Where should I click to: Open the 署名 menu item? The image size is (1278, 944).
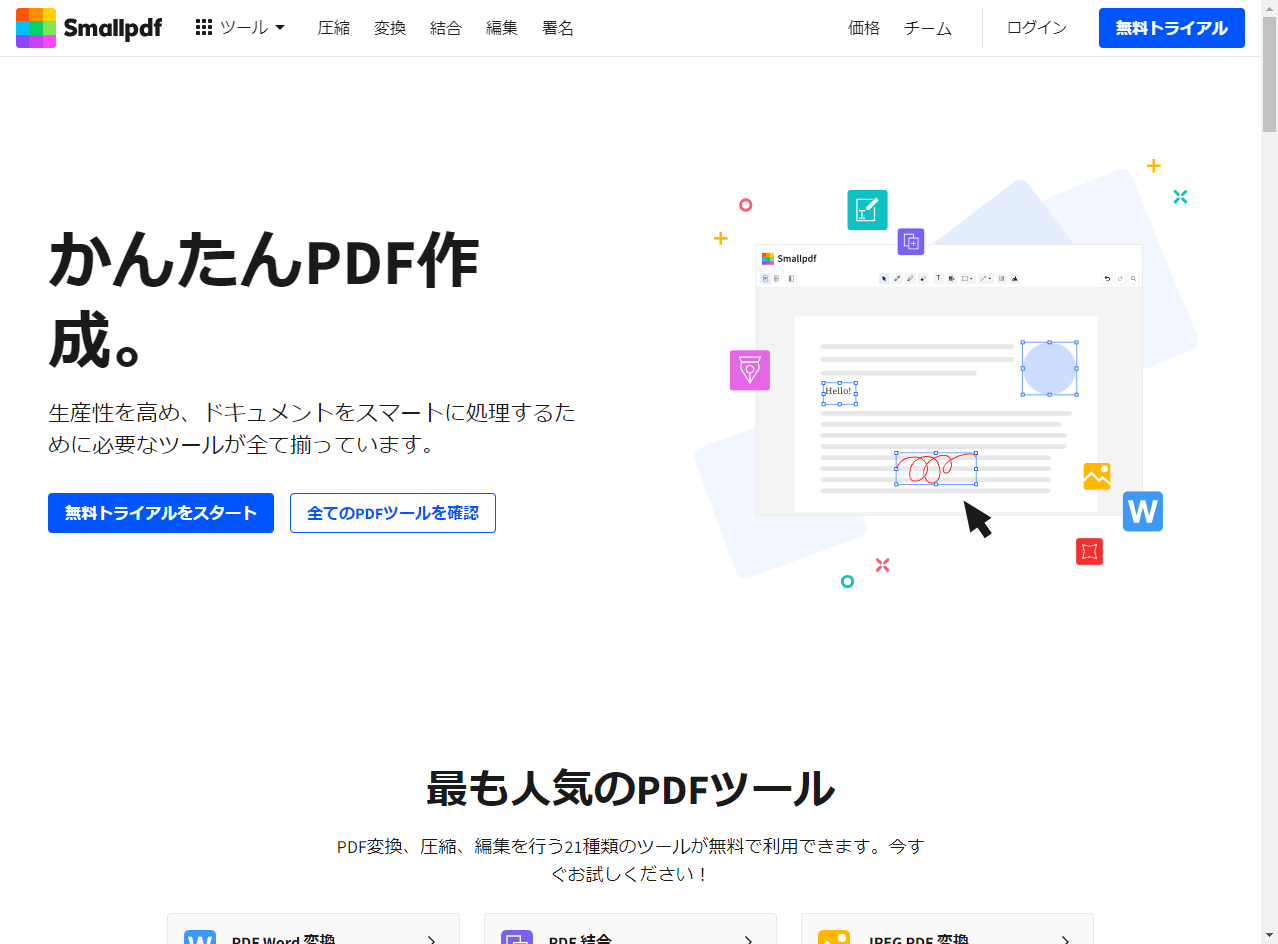point(557,27)
